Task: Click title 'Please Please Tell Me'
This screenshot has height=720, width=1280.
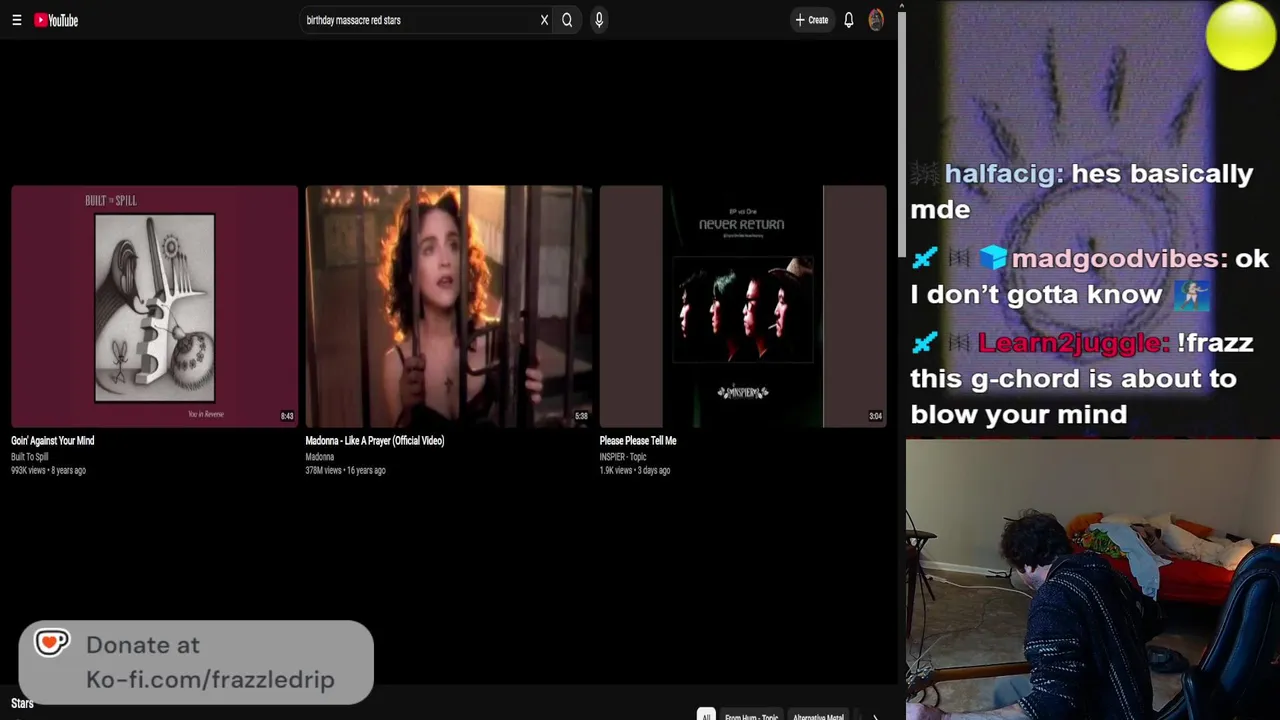Action: [x=638, y=441]
